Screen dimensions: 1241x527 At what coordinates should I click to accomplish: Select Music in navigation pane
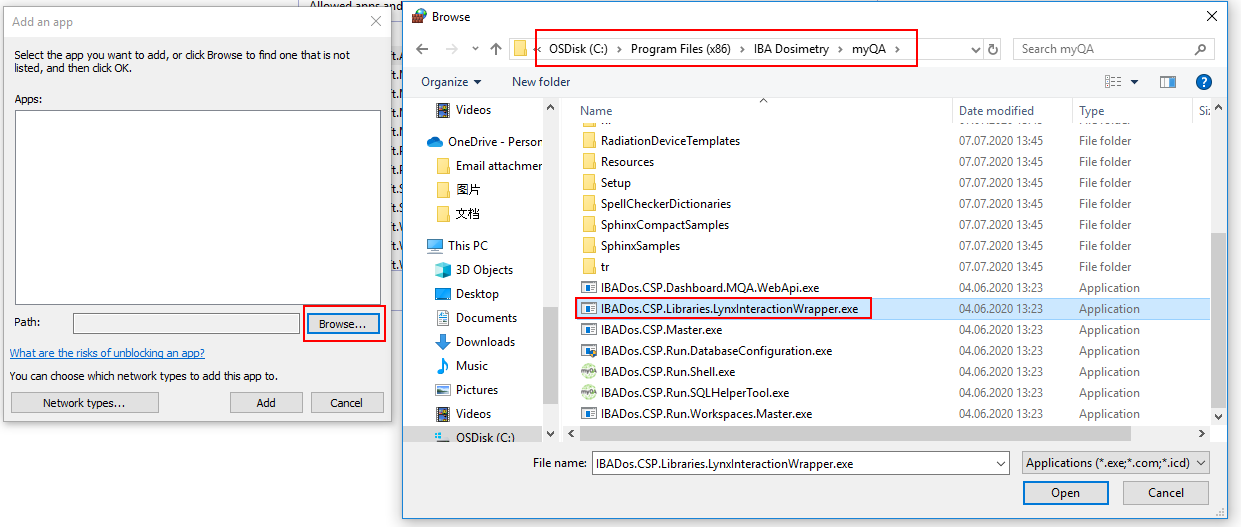(472, 366)
